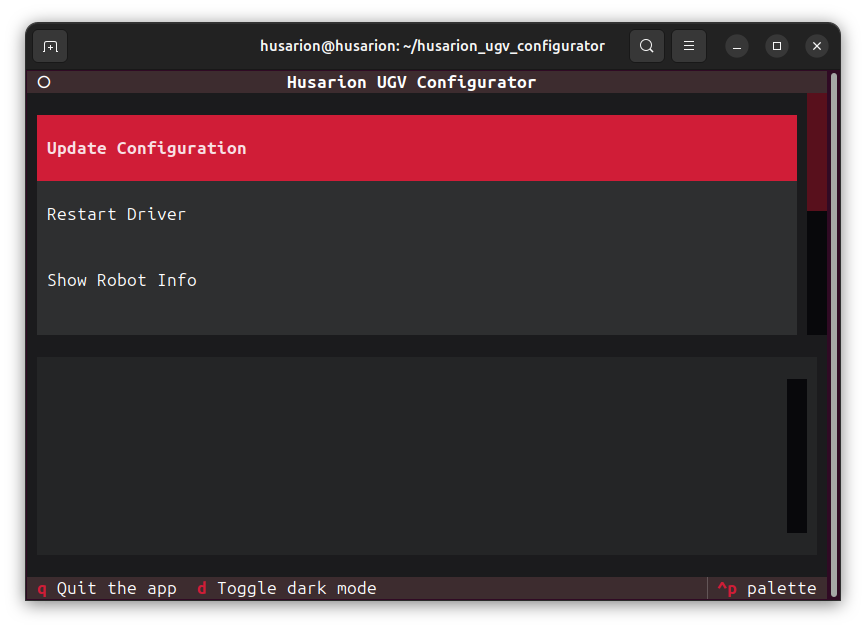Click the circle icon in the app header

tap(44, 82)
